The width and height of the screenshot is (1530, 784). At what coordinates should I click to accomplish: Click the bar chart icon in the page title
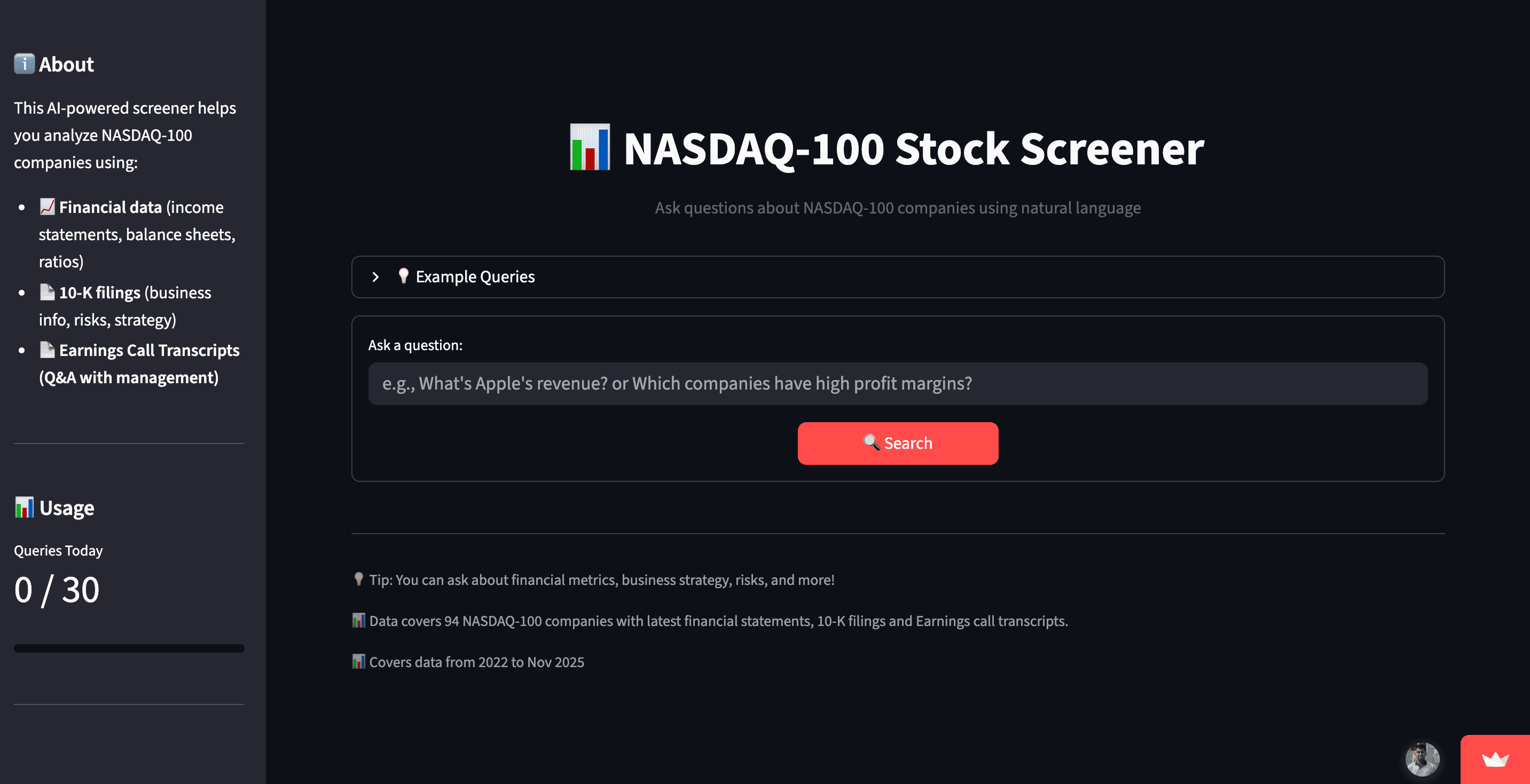(x=590, y=148)
